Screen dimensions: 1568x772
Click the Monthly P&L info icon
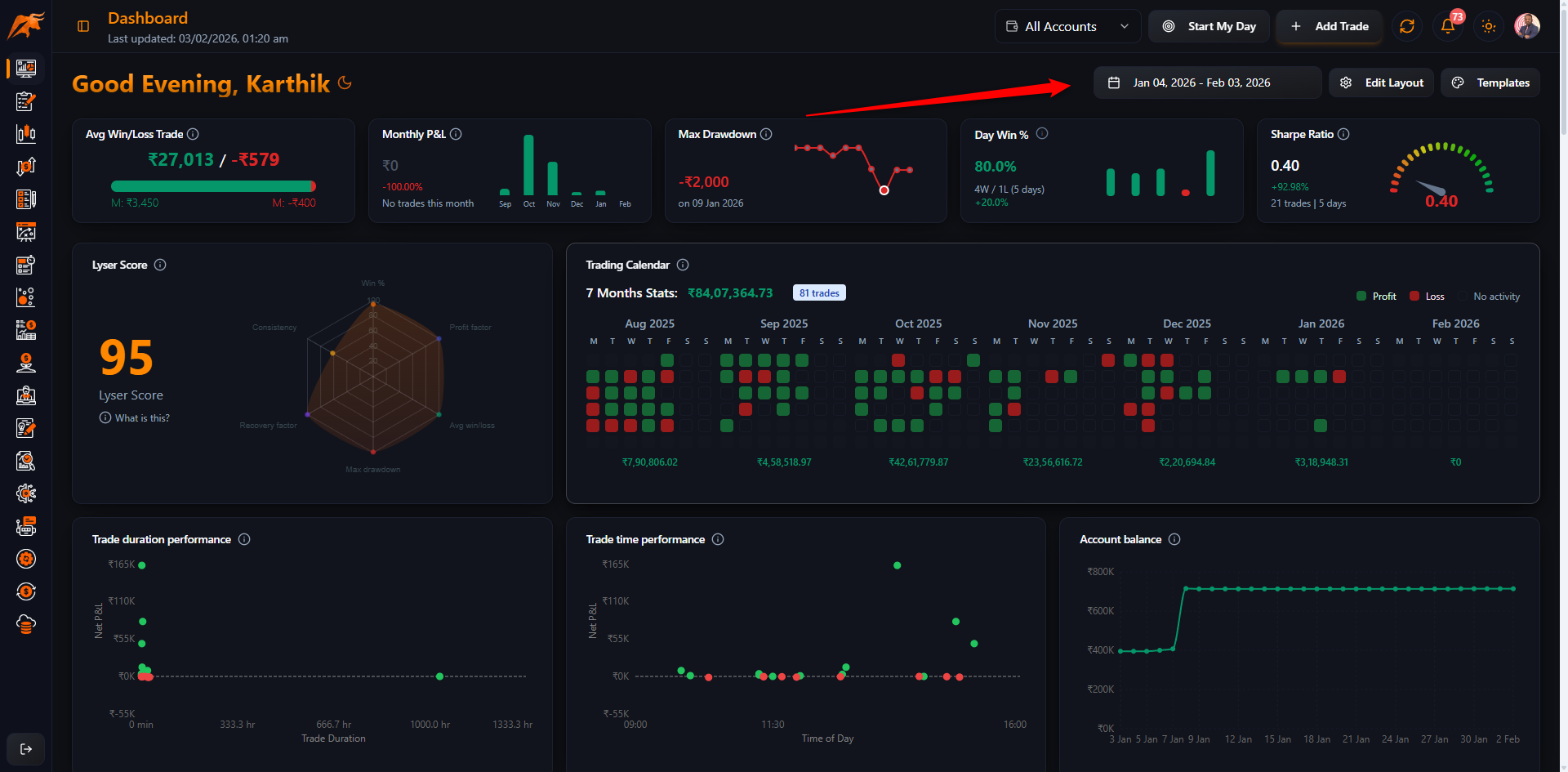[457, 134]
